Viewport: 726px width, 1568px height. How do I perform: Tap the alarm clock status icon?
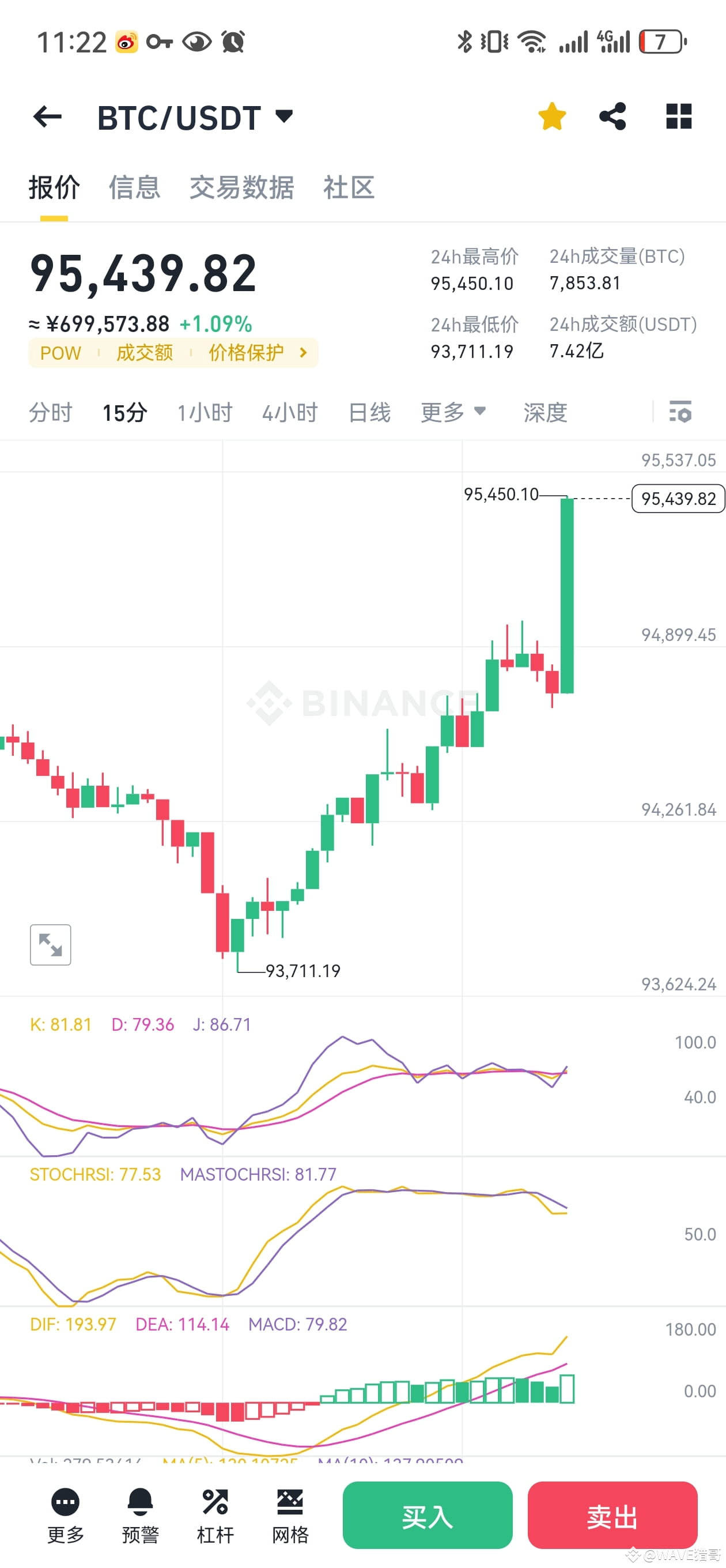[x=234, y=42]
